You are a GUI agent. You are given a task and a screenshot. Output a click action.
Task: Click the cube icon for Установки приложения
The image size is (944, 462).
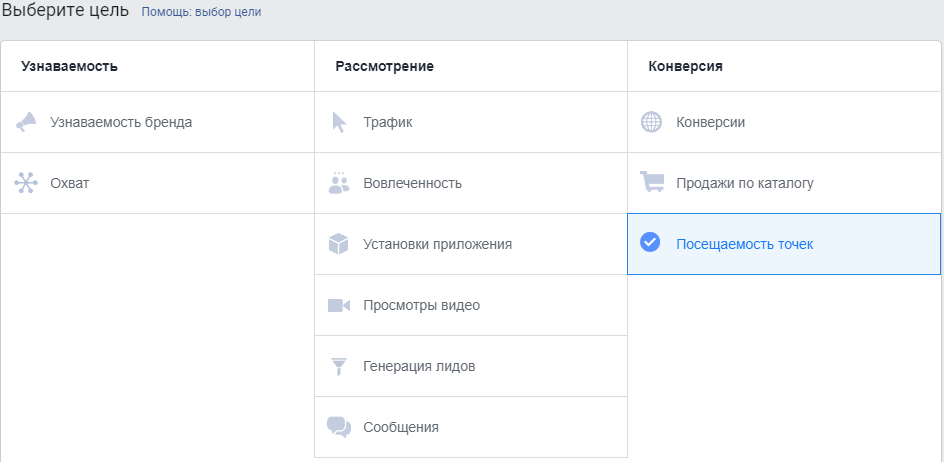pos(339,244)
